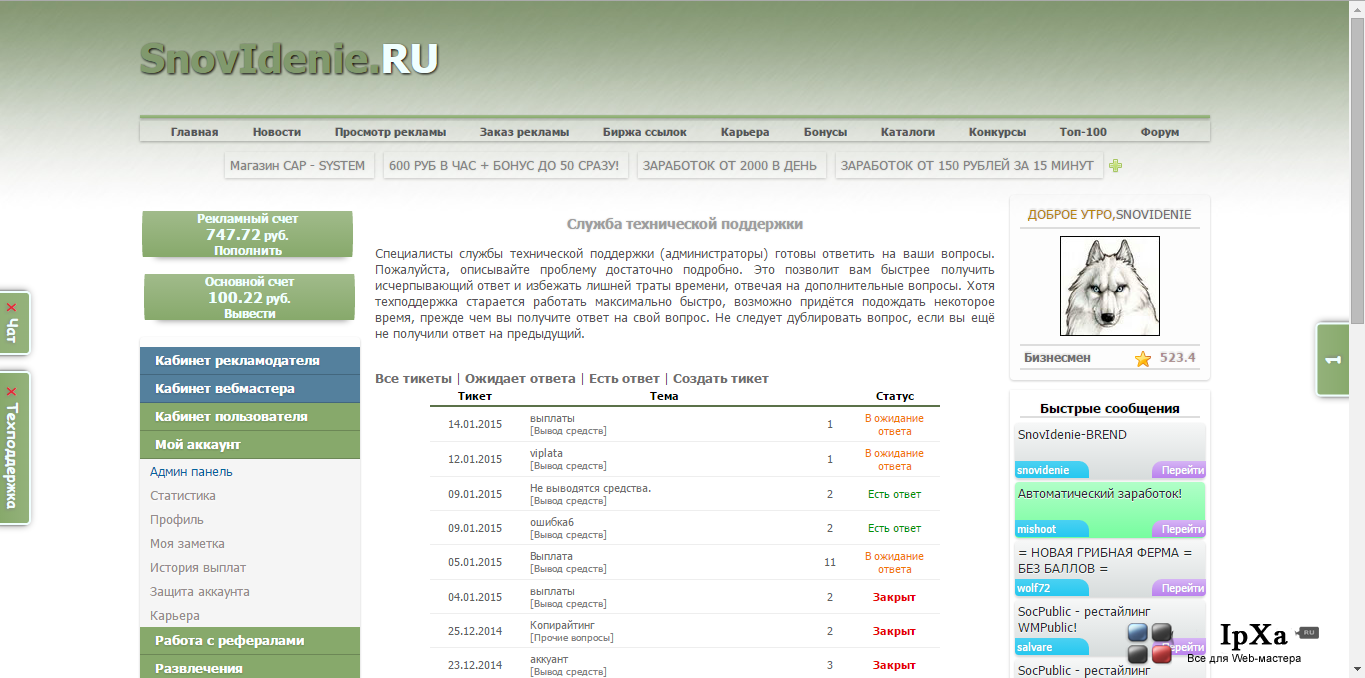Expand Развлечения section

[250, 668]
